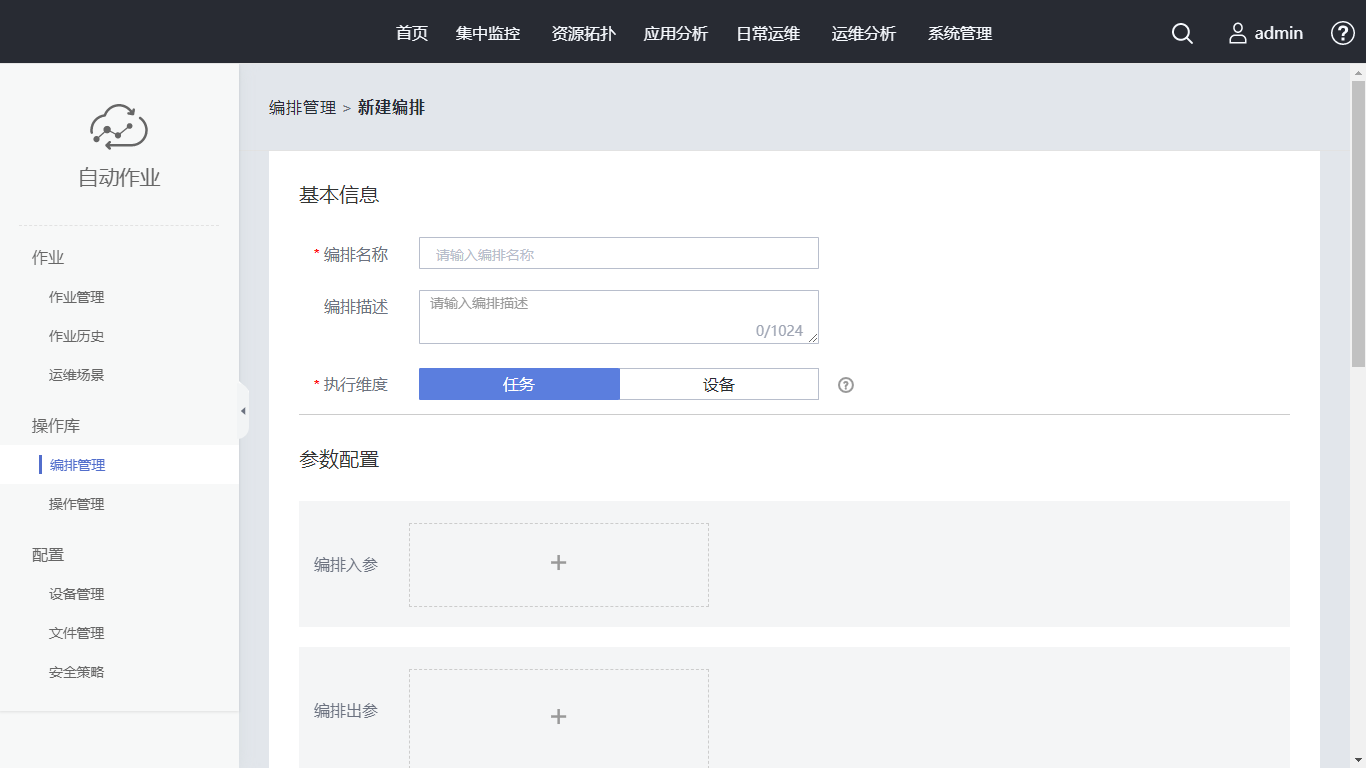1366x768 pixels.
Task: Click the 首页 navigation link
Action: (x=412, y=34)
